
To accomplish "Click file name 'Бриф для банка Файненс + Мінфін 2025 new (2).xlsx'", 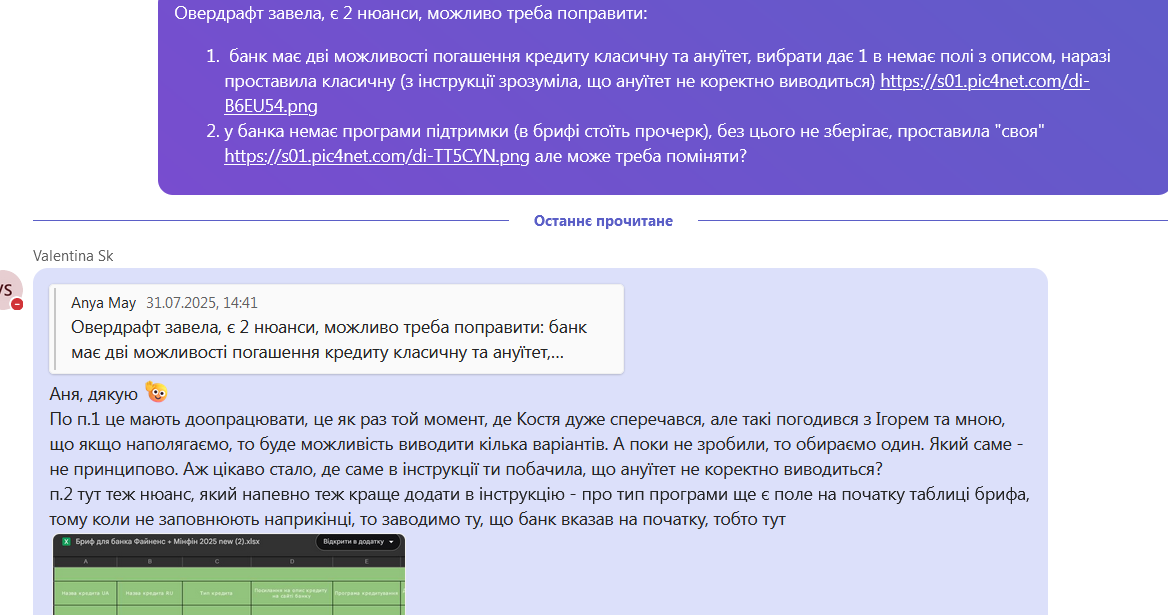I will 168,542.
